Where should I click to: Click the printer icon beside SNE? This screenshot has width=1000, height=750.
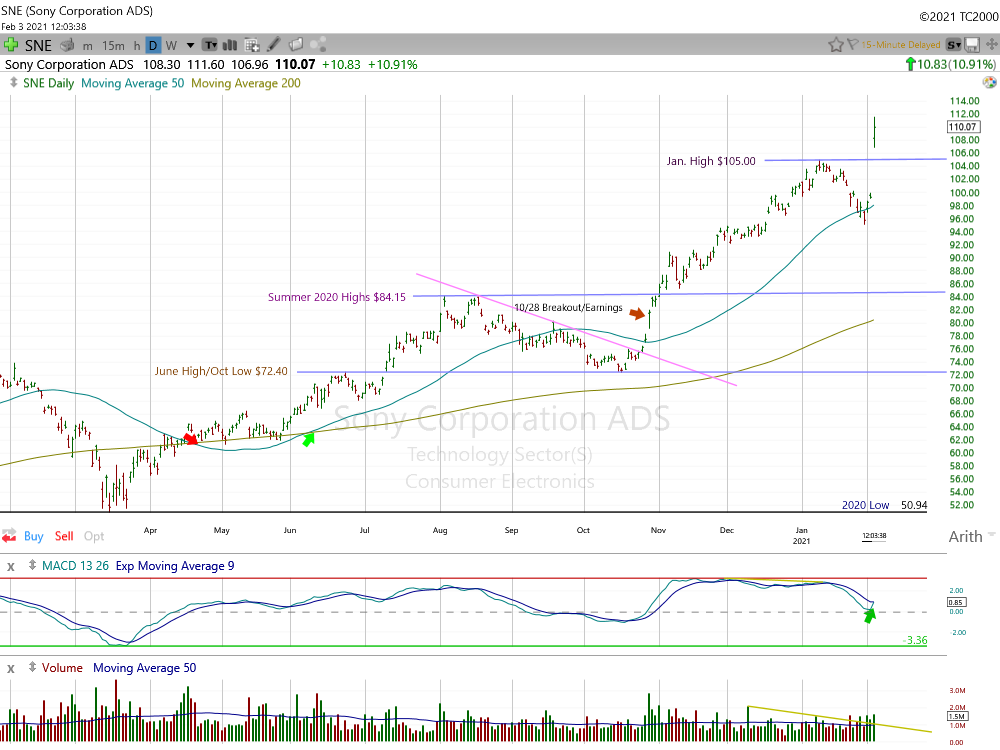67,45
